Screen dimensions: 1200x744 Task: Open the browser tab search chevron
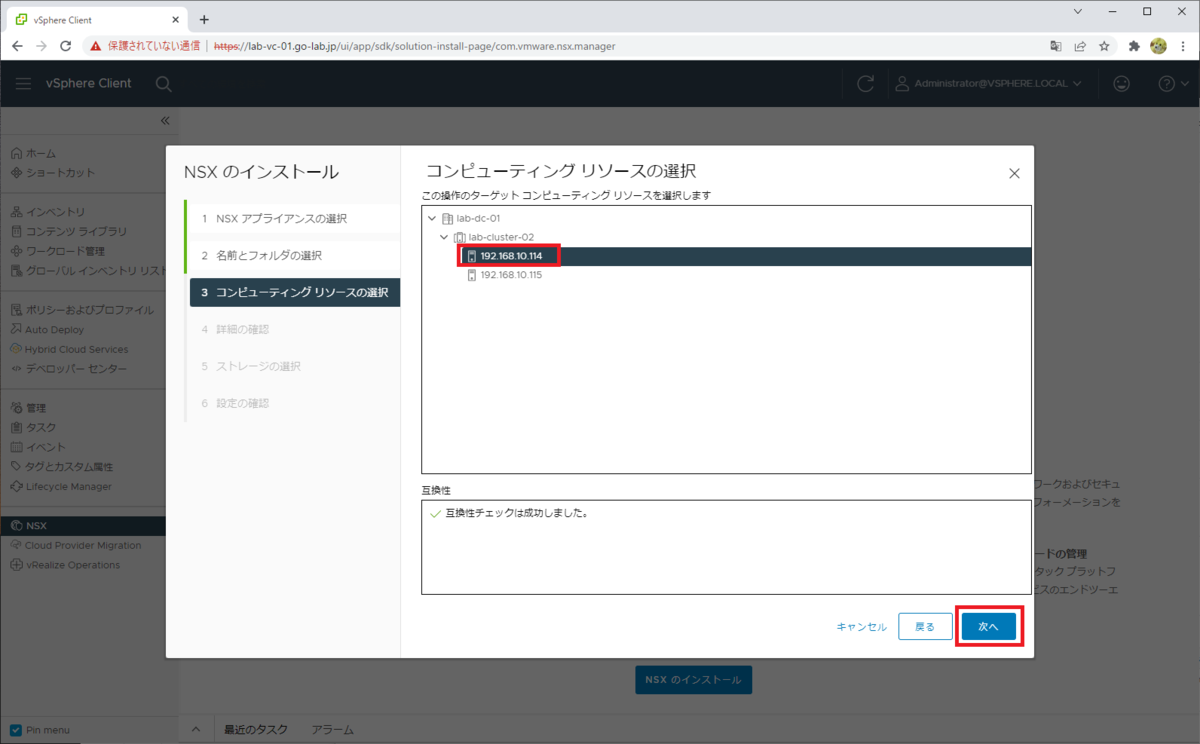coord(1078,12)
